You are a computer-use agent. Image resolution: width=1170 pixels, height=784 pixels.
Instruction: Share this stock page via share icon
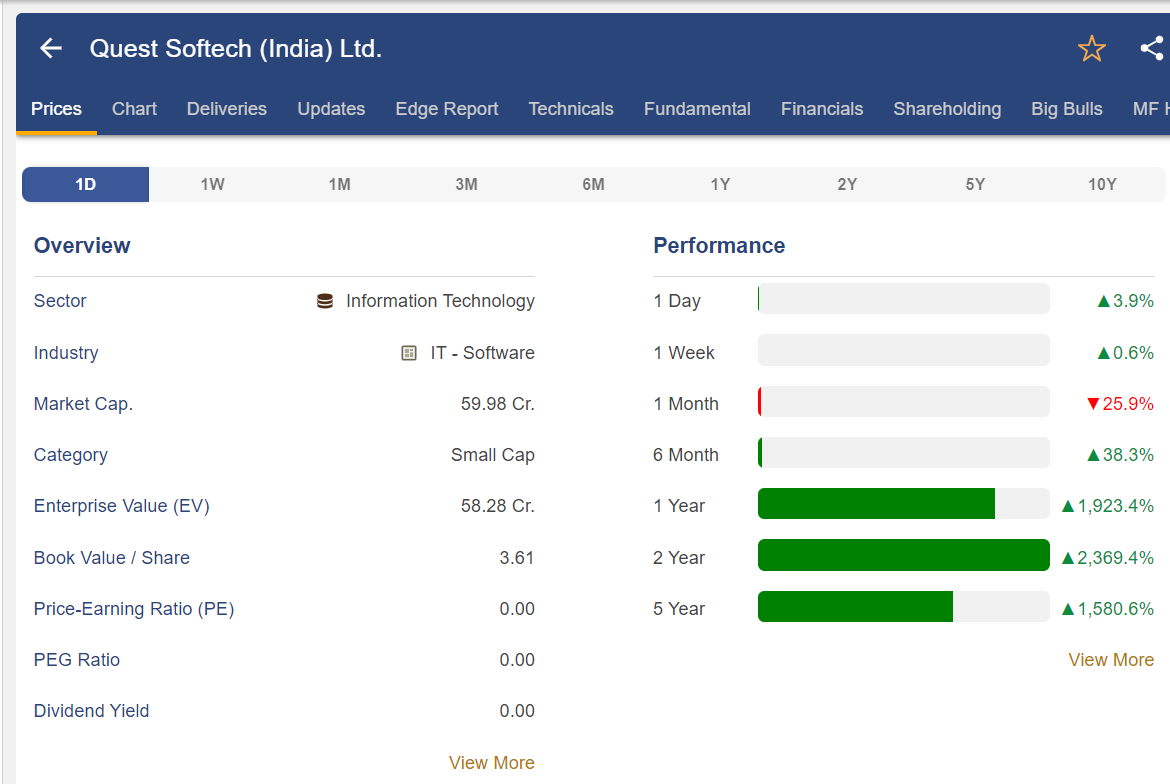tap(1152, 48)
